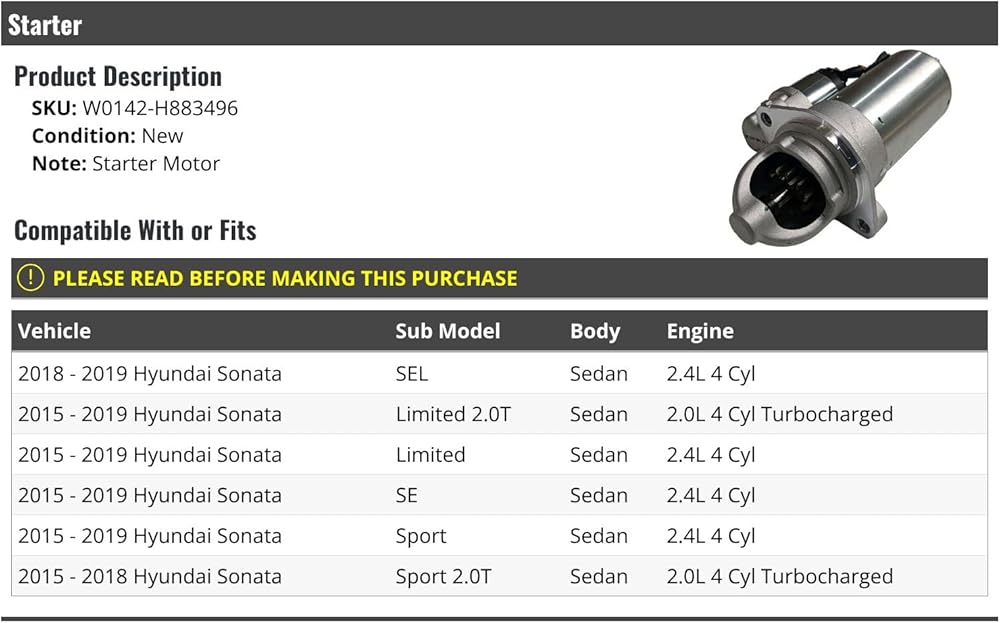Select the Limited 2.0T sub model row
1000x623 pixels.
point(499,414)
